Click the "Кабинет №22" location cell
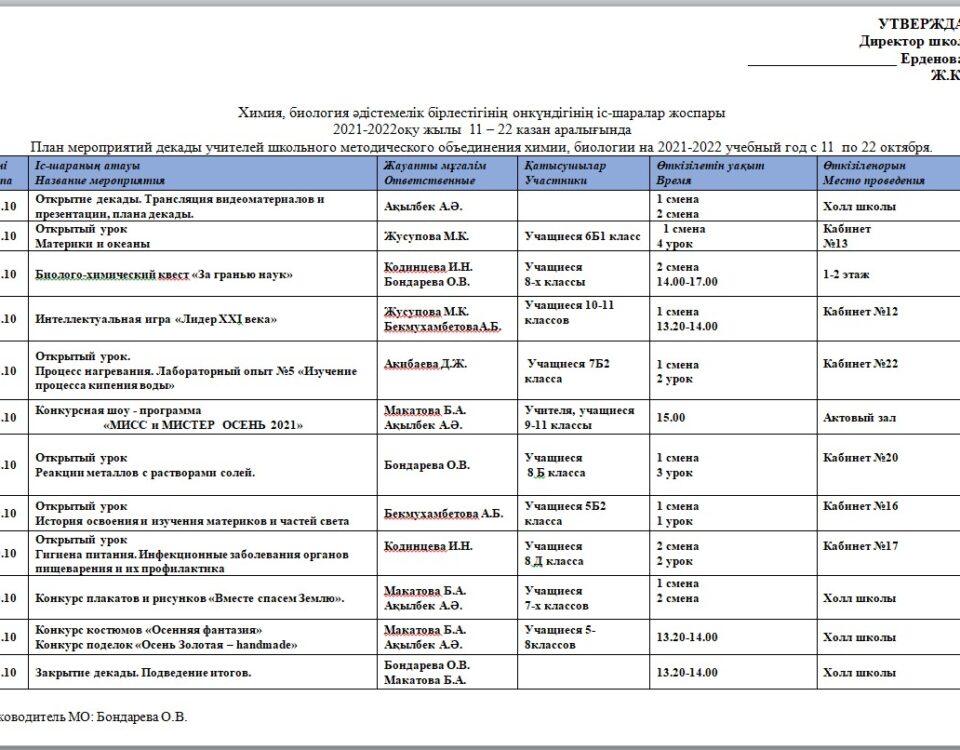 [860, 364]
